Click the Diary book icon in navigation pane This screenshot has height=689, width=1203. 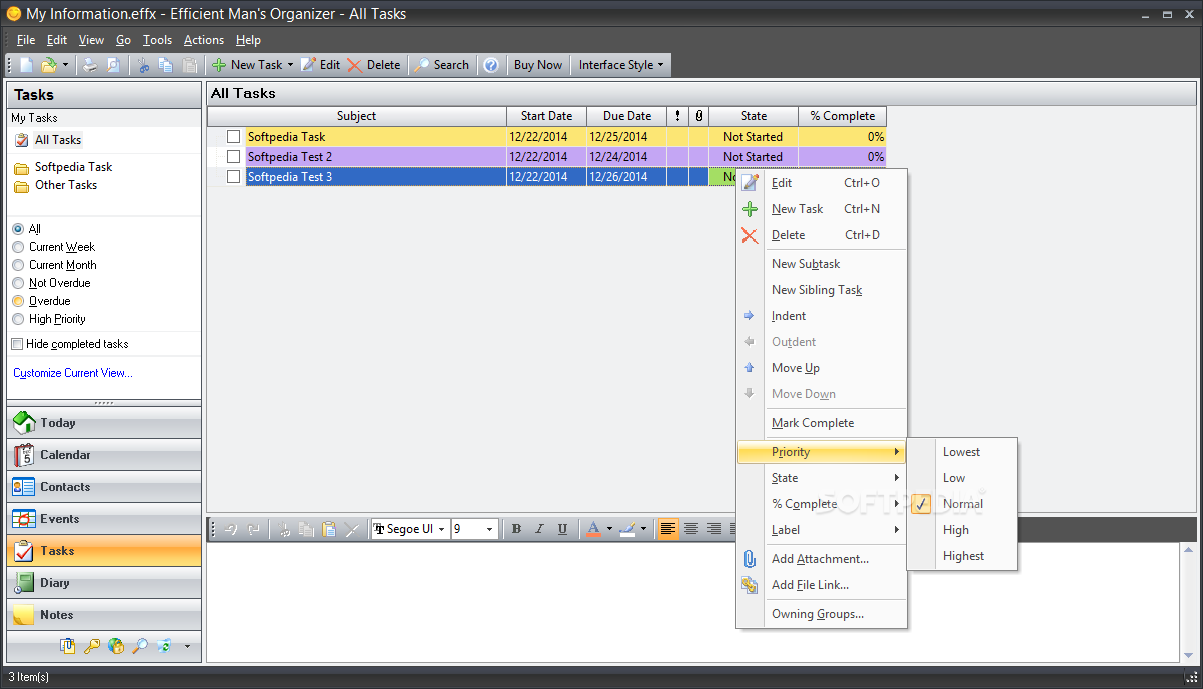(x=24, y=583)
